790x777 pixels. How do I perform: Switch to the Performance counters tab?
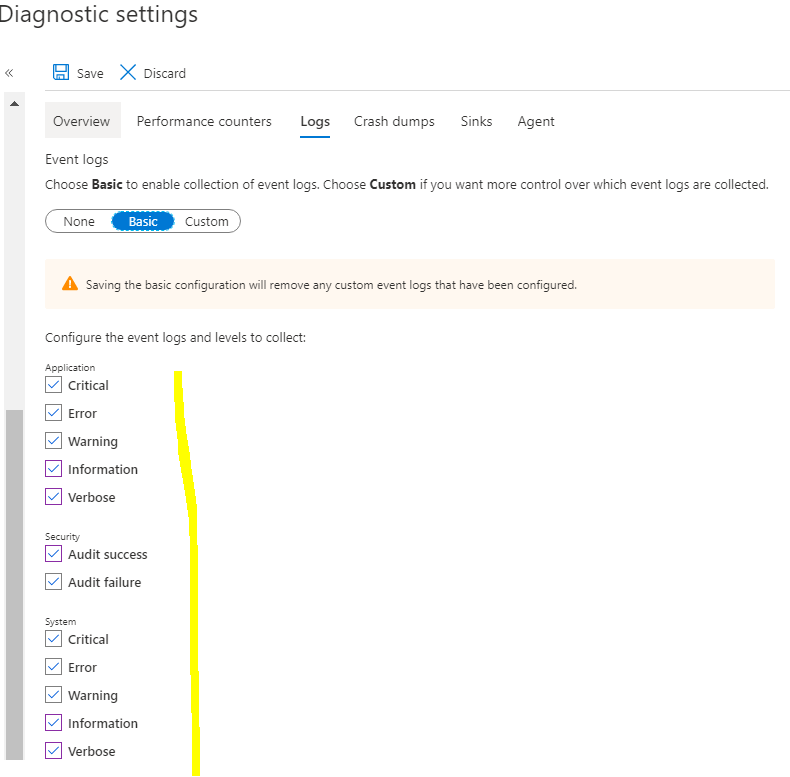204,121
